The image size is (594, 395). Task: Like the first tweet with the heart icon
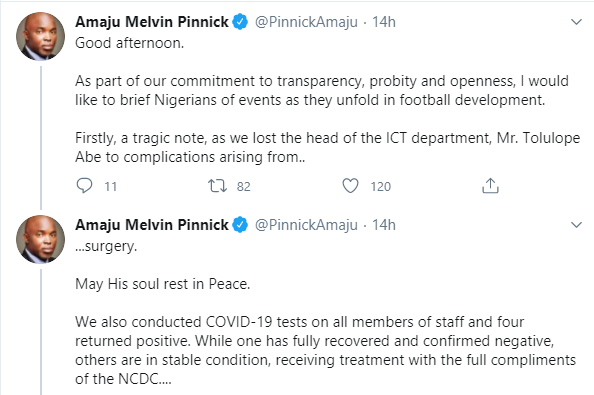click(x=350, y=186)
